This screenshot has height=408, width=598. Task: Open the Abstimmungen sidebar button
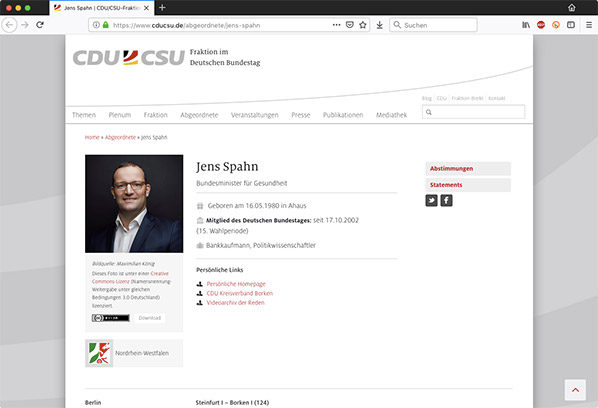[x=468, y=169]
